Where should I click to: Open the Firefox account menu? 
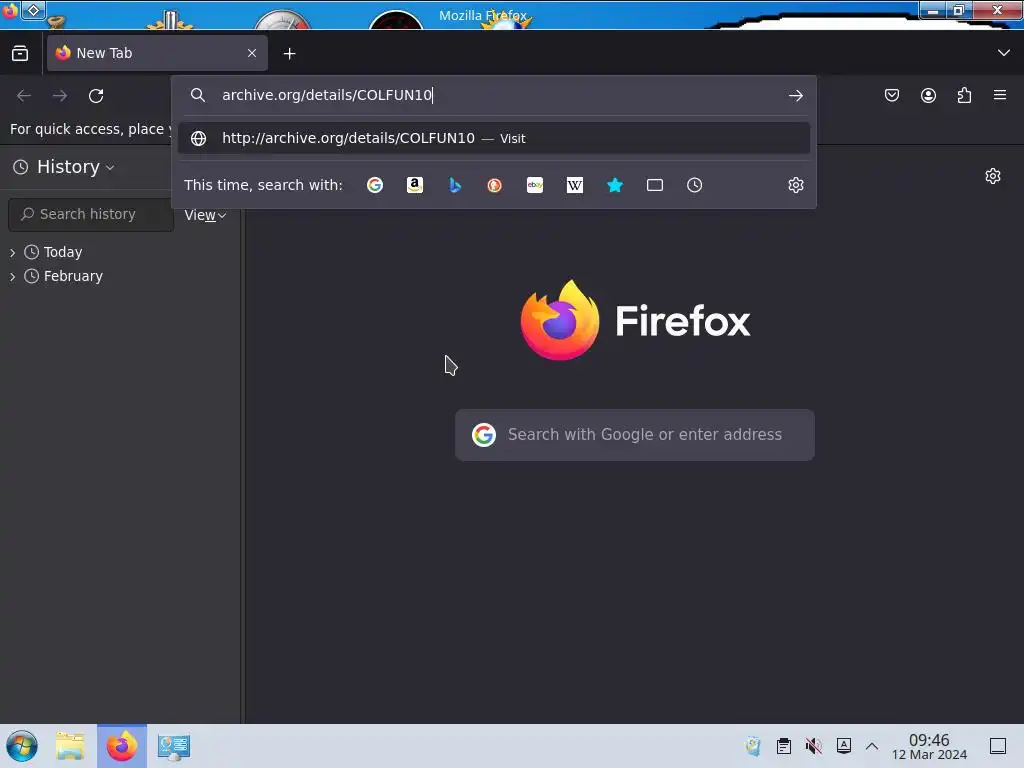[x=928, y=96]
